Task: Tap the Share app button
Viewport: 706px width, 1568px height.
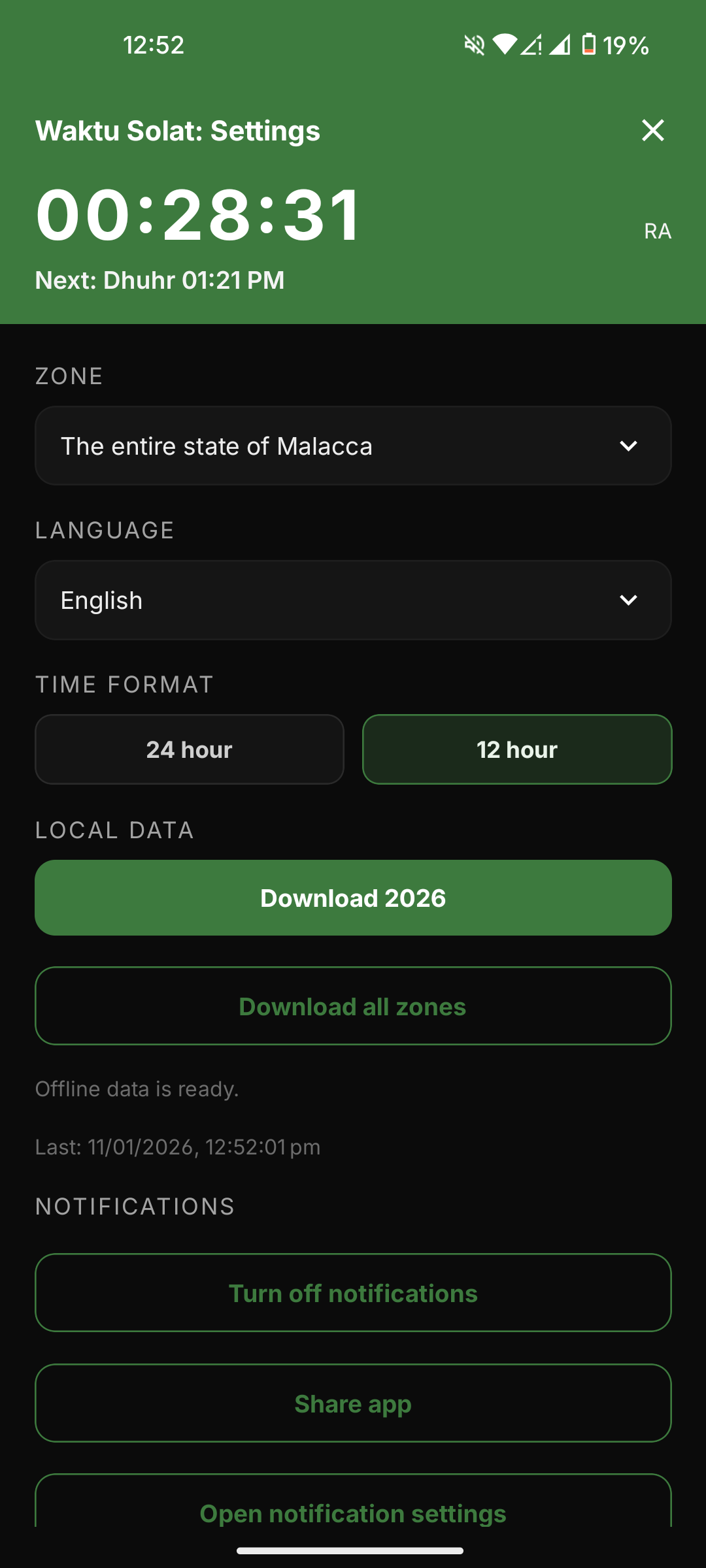Action: pos(353,1403)
